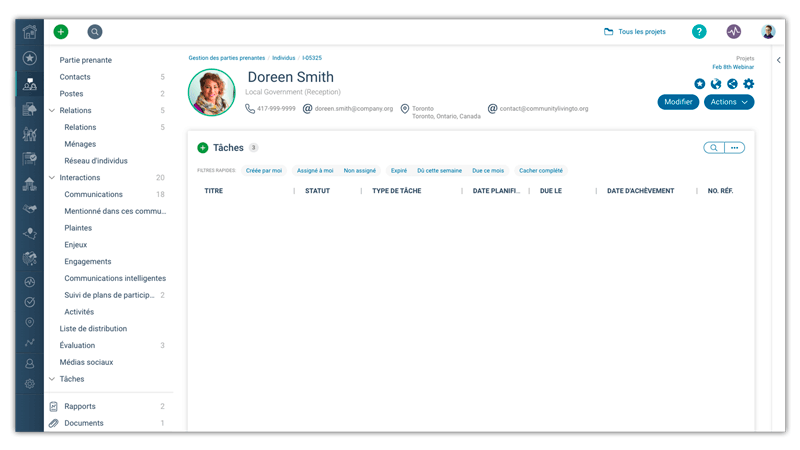Viewport: 800px width, 450px height.
Task: Open the 'Feb 8th Webinar' project link
Action: point(733,66)
